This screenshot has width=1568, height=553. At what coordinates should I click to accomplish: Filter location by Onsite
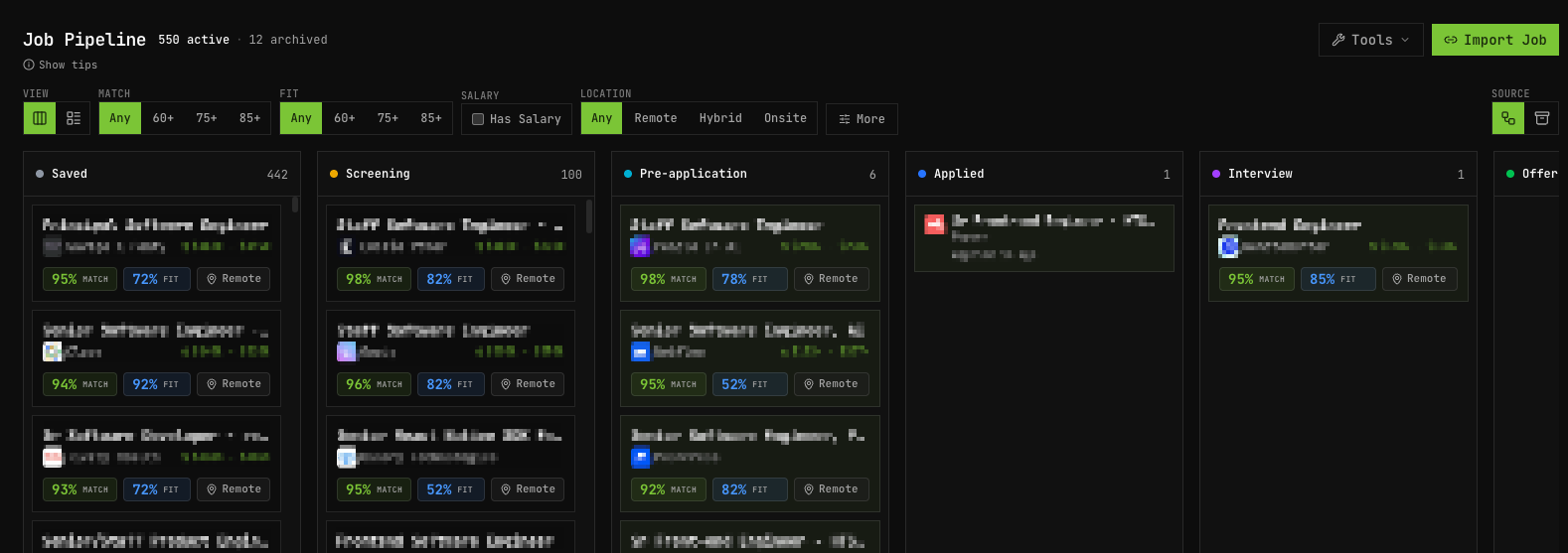click(x=785, y=118)
